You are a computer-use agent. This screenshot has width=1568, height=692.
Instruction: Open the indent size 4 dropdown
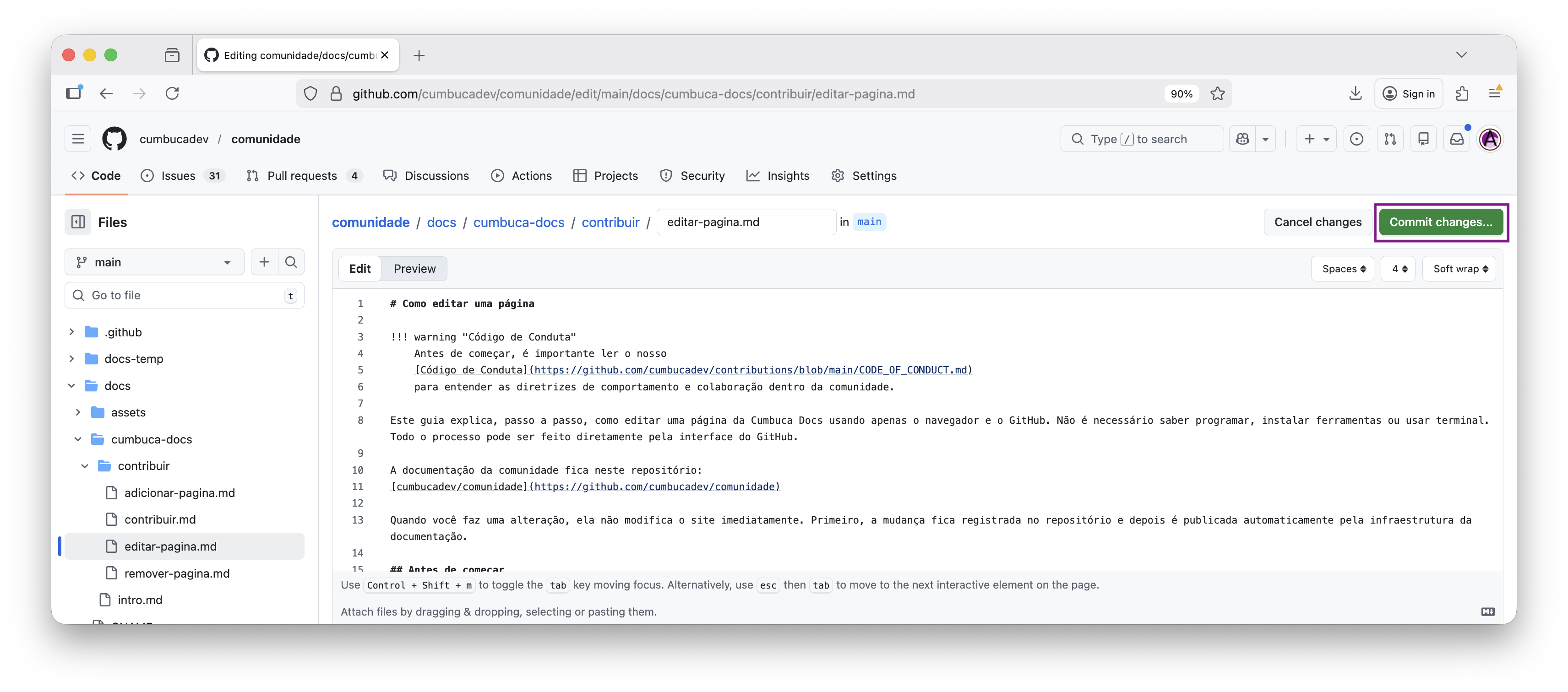point(1398,268)
